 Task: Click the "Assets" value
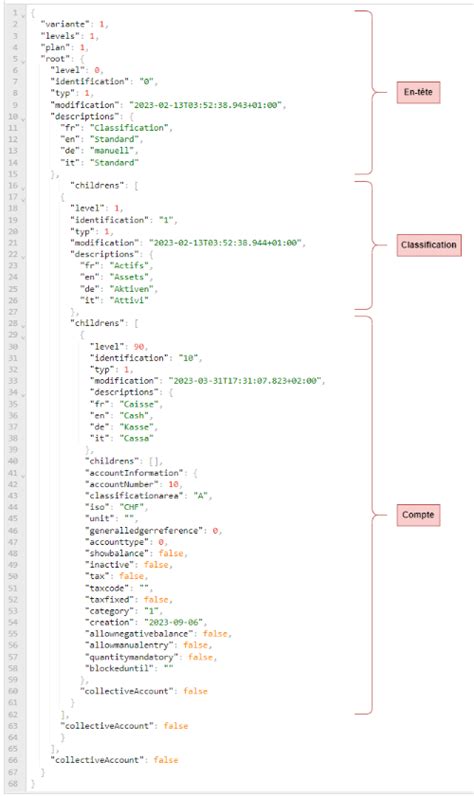[131, 278]
